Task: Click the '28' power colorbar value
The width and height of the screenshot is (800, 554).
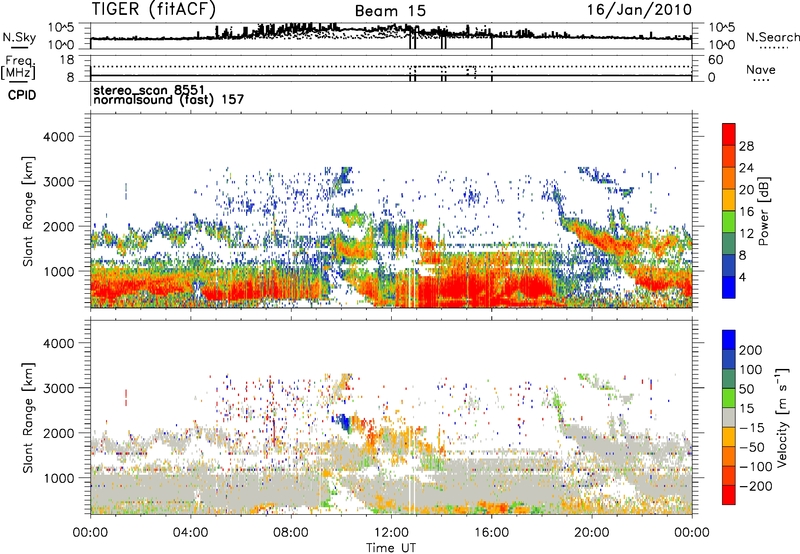Action: (746, 146)
